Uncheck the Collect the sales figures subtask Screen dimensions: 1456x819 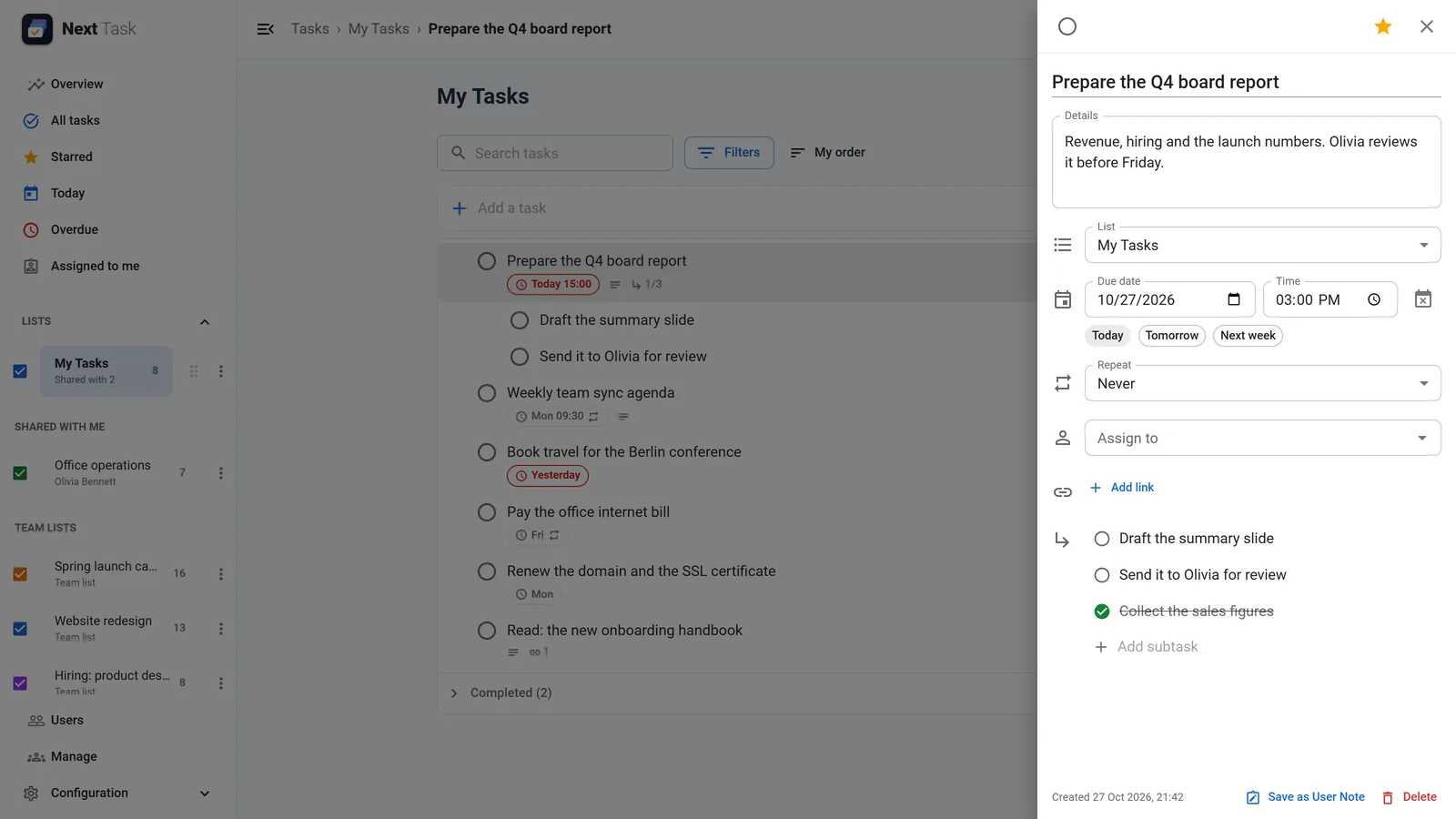(x=1102, y=612)
